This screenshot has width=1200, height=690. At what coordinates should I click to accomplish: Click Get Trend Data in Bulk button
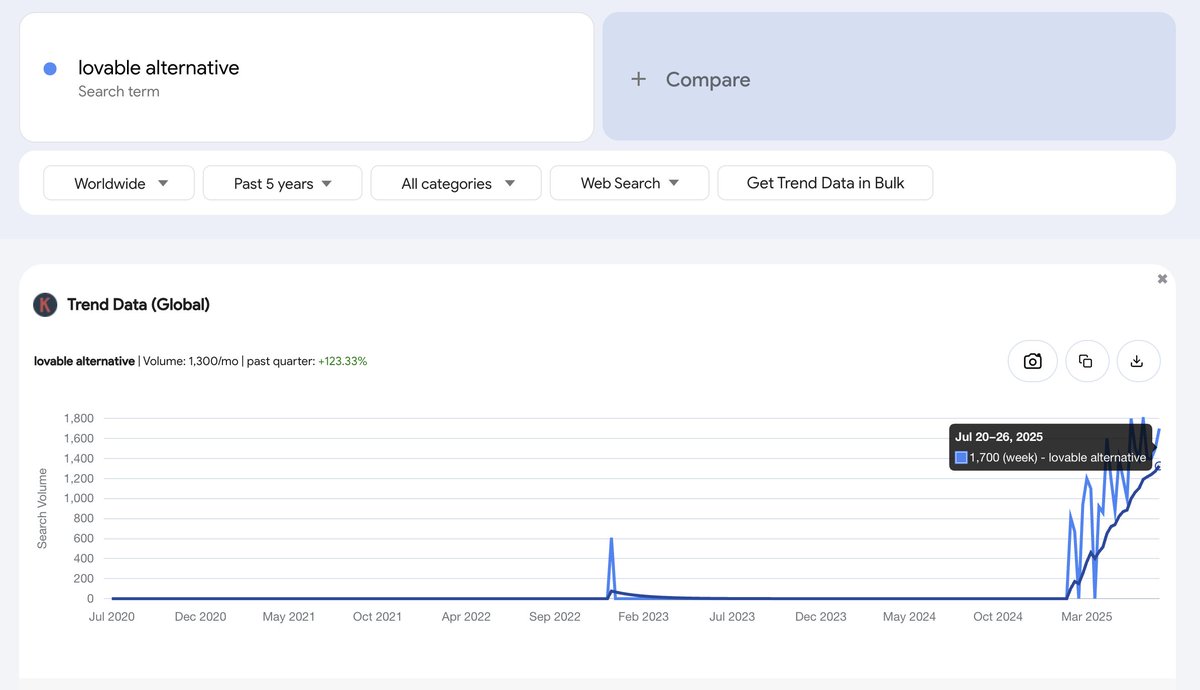pos(825,183)
